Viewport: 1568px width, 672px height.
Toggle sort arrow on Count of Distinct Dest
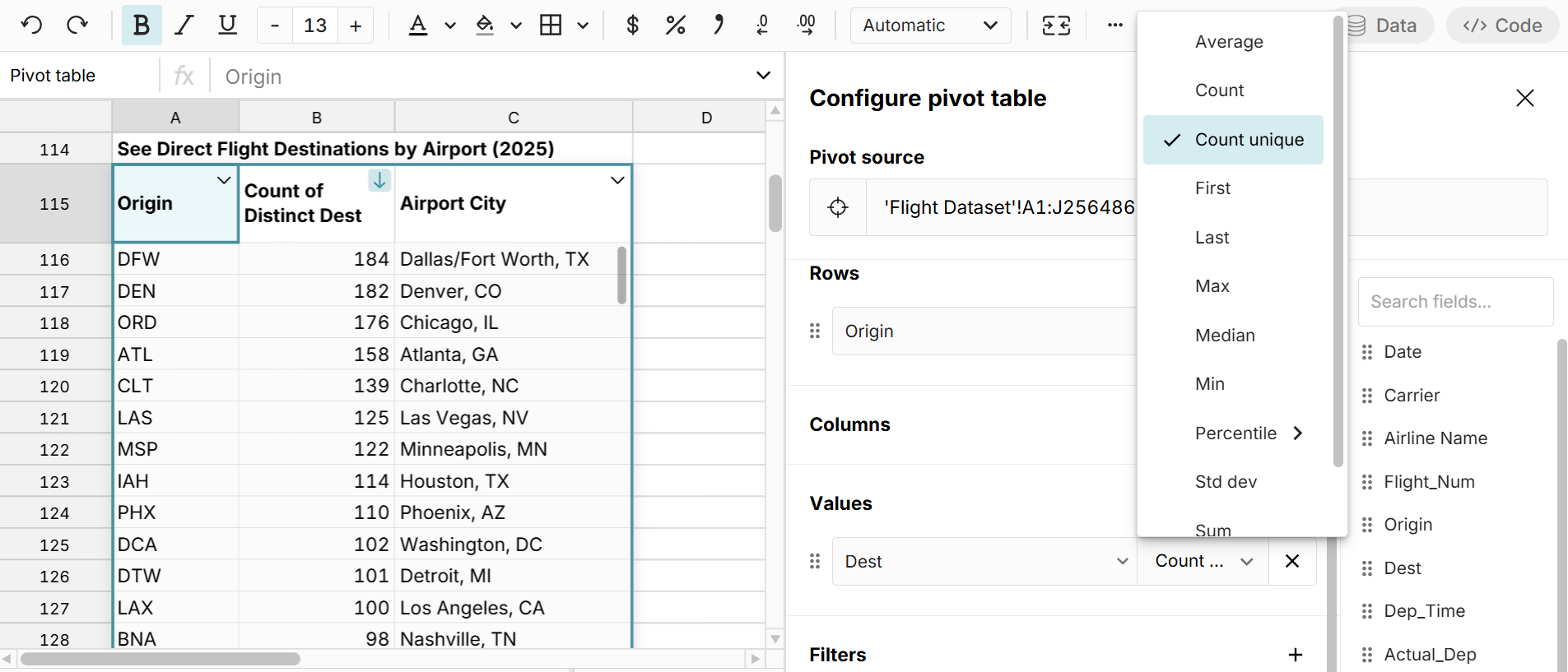[379, 180]
